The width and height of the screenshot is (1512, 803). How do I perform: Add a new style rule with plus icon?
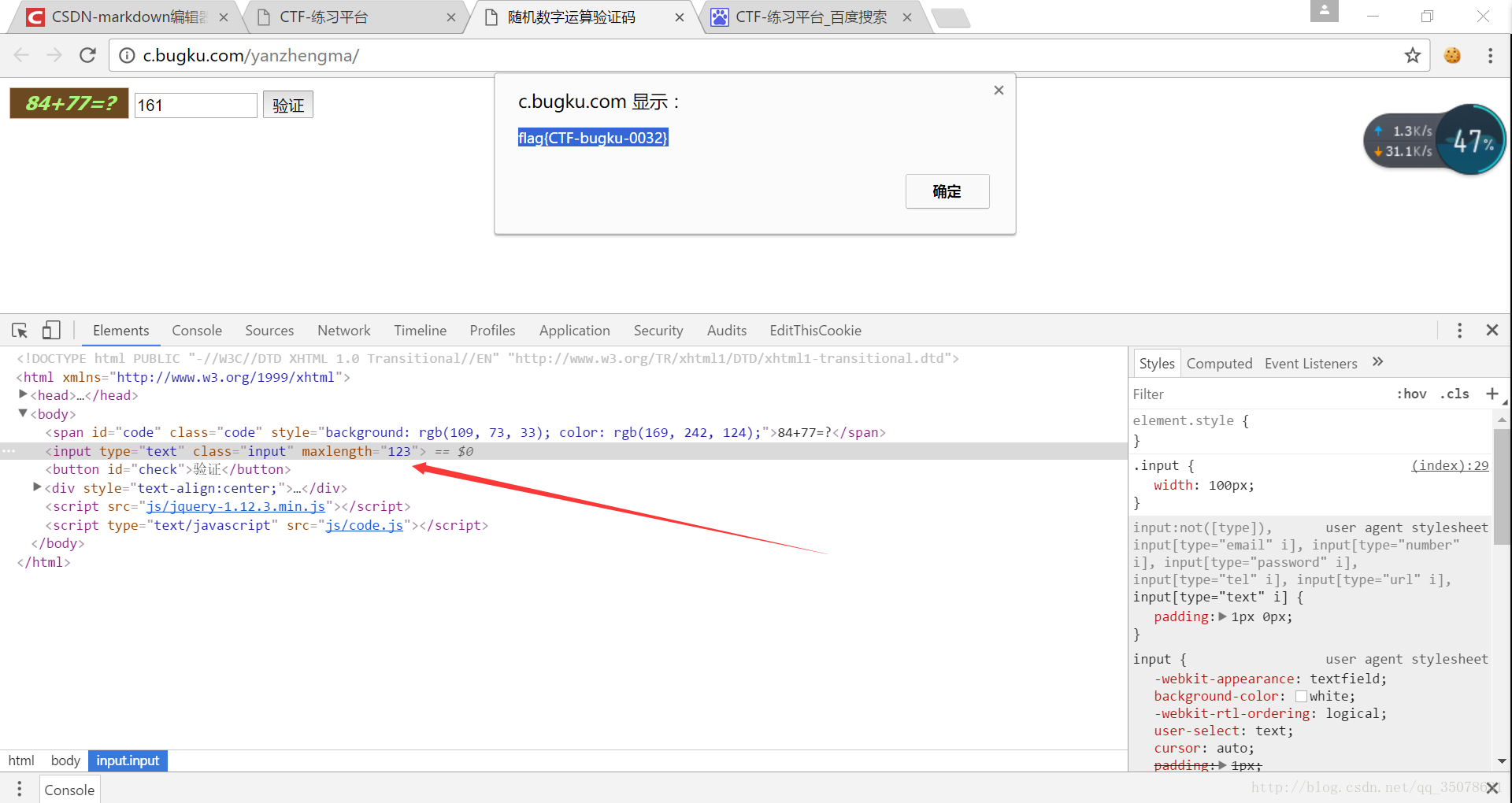1492,394
